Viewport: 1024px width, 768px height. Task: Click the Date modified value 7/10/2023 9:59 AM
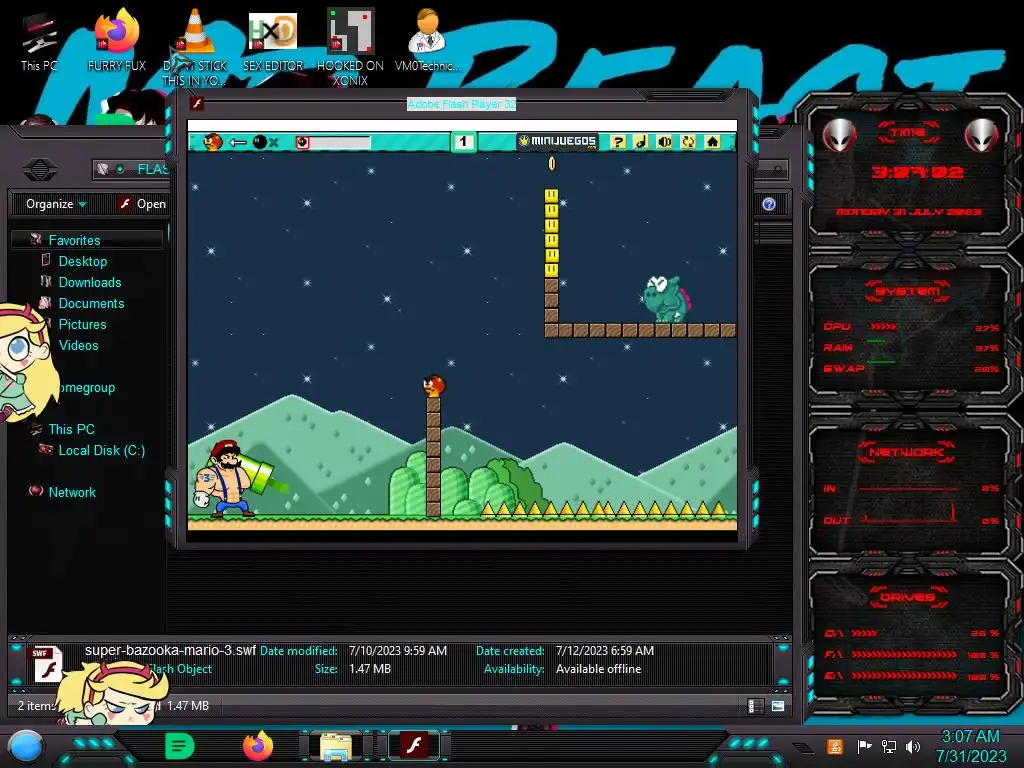click(398, 651)
